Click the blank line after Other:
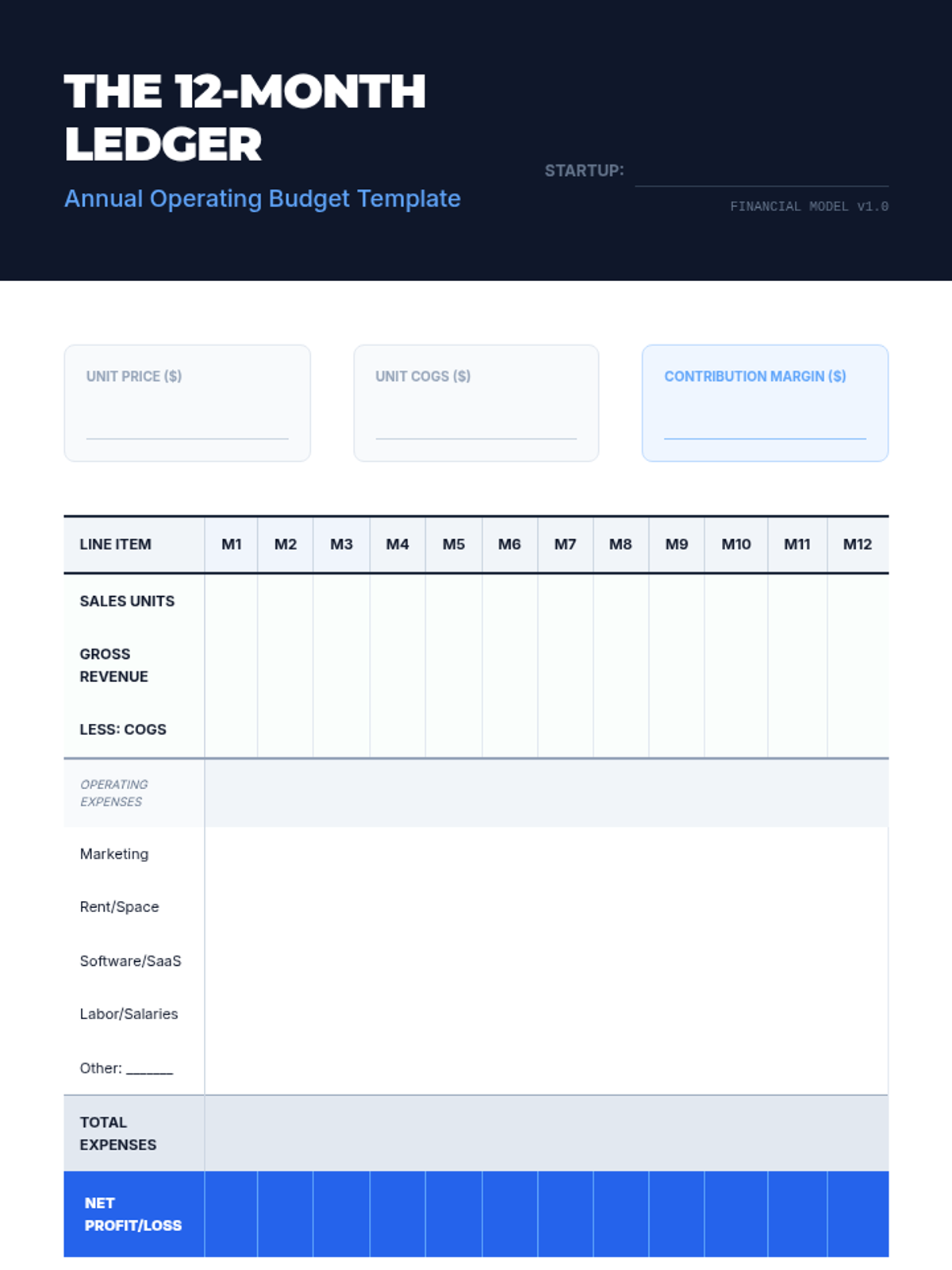The height and width of the screenshot is (1270, 952). pyautogui.click(x=149, y=1069)
